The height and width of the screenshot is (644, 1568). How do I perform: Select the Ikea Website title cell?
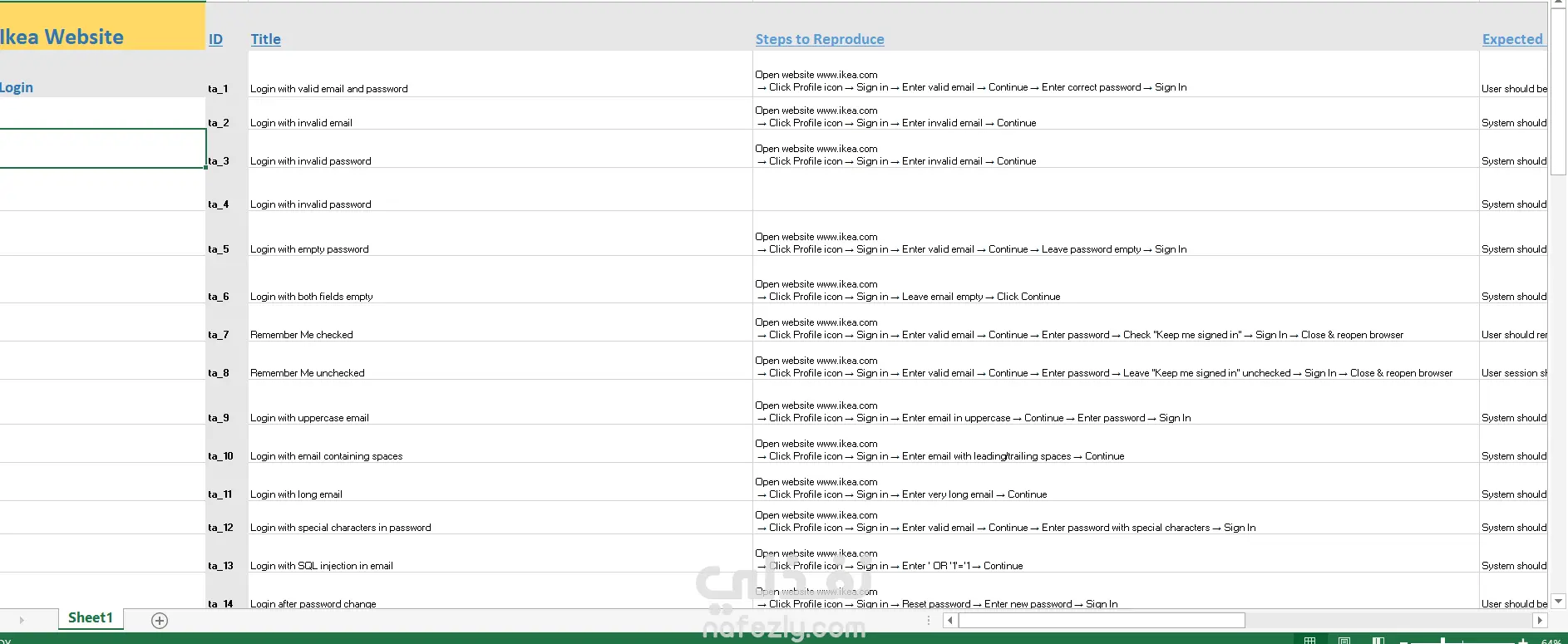[102, 27]
